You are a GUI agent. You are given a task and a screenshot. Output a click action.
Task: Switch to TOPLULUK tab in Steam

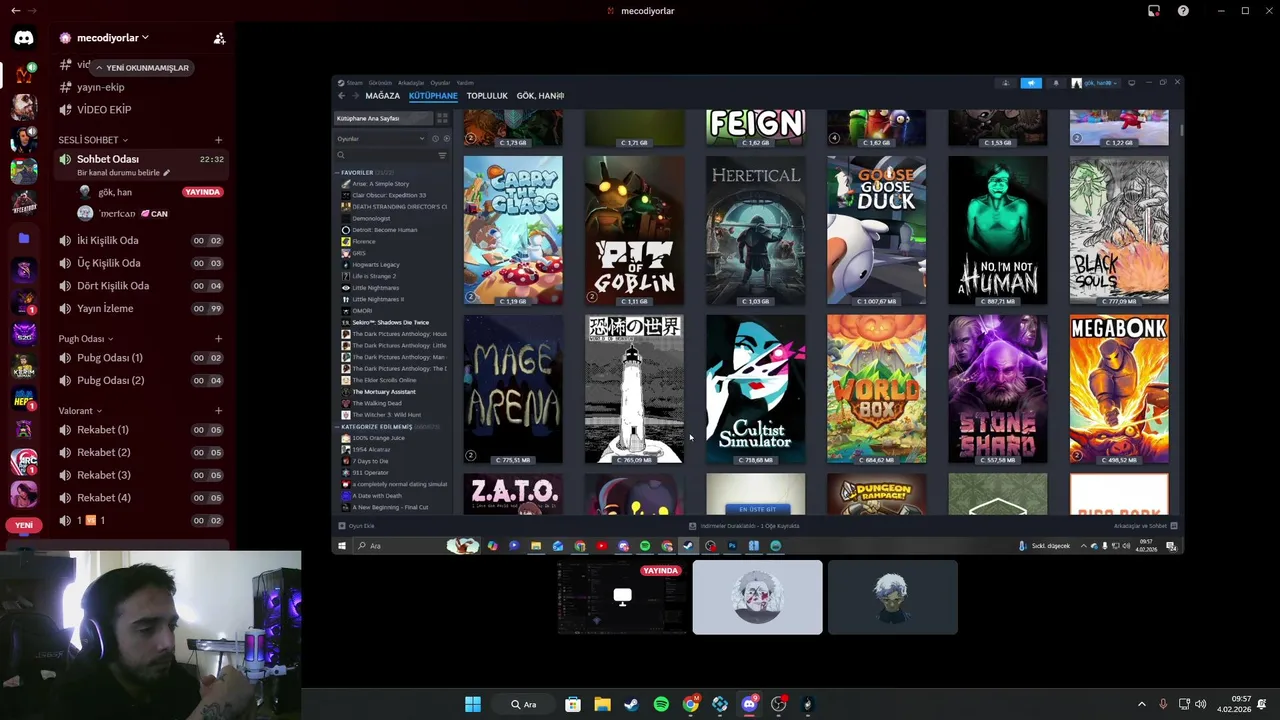click(487, 96)
